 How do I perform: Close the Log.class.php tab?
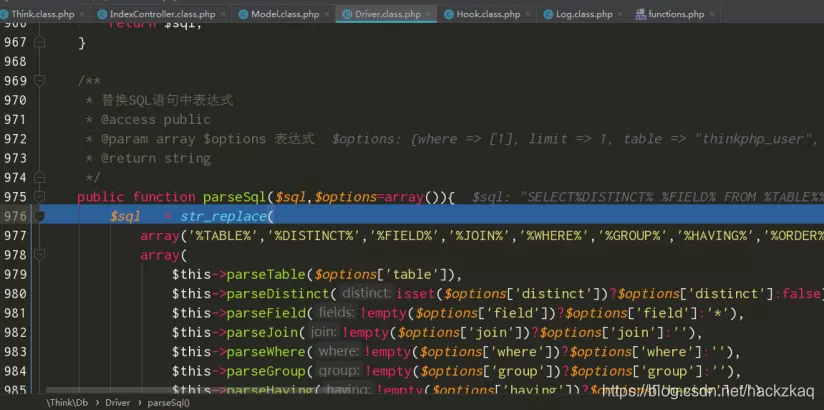coord(620,15)
